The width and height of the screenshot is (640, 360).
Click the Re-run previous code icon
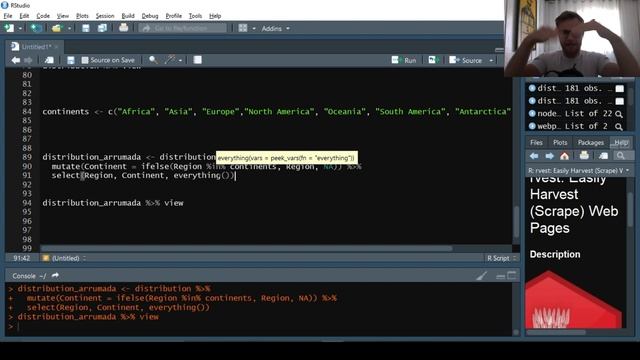pyautogui.click(x=433, y=60)
